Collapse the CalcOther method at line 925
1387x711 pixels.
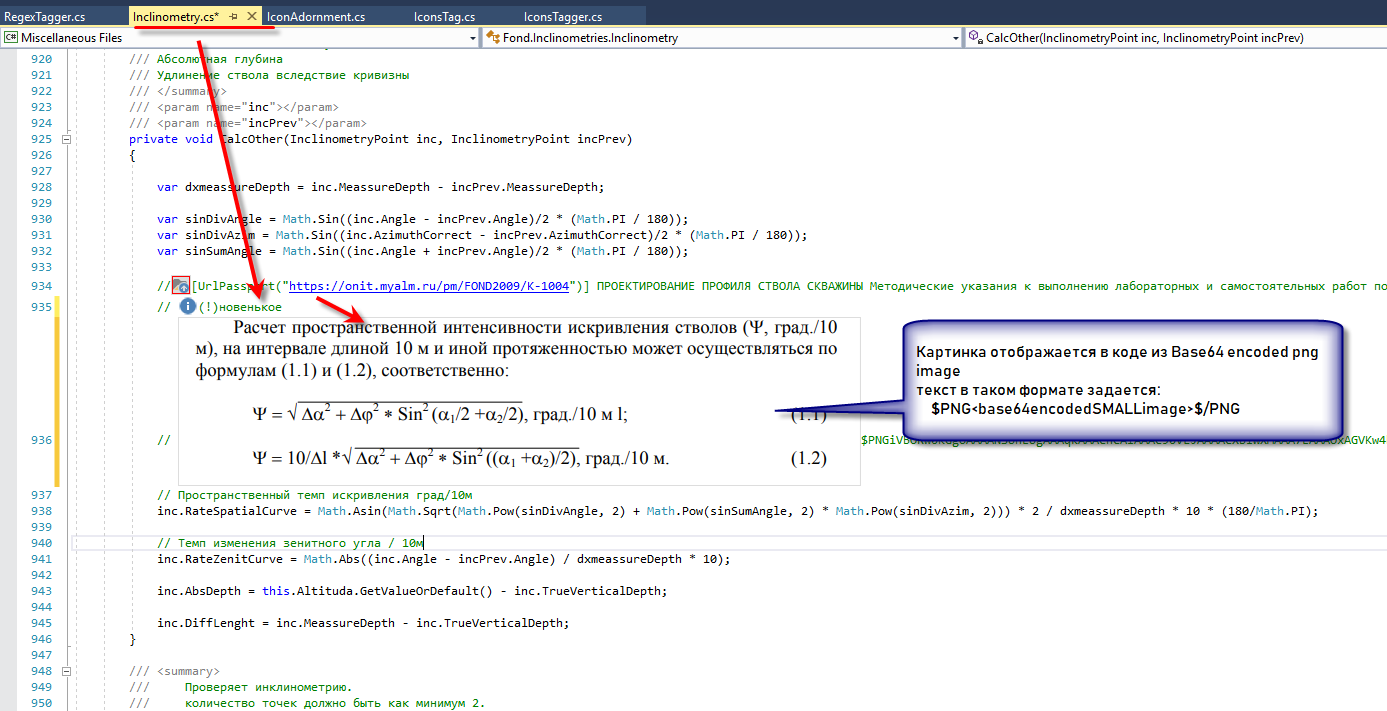tap(67, 139)
